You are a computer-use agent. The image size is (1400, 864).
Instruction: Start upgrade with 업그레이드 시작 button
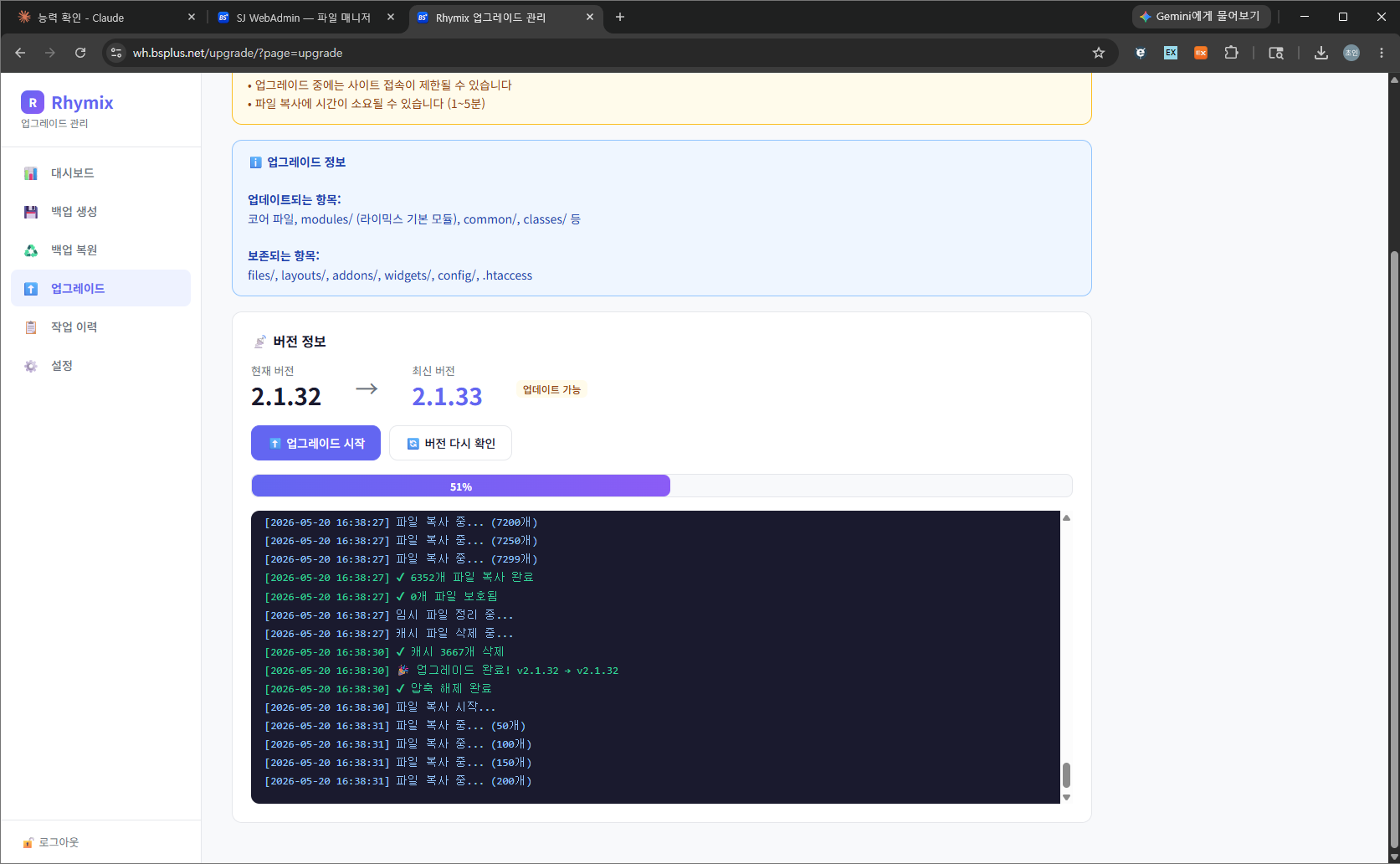[x=315, y=443]
